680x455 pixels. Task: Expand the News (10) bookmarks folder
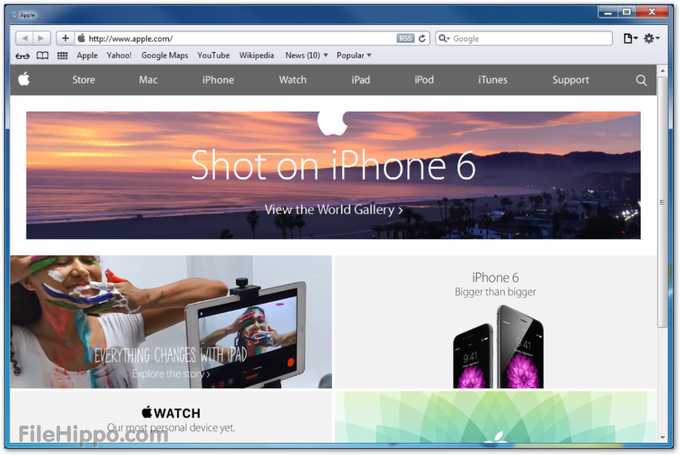point(306,56)
